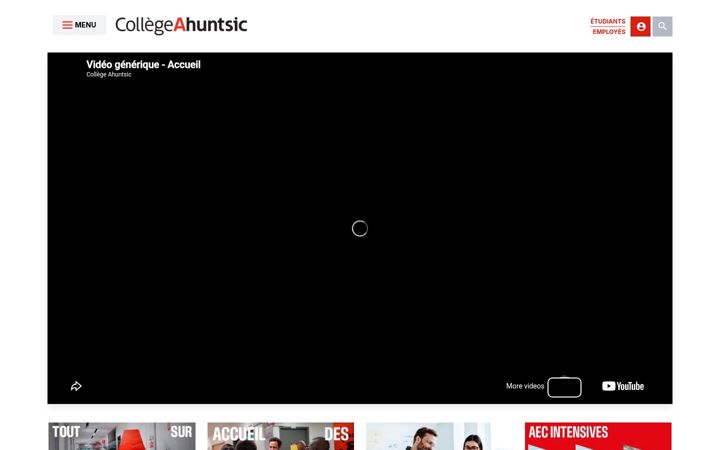The width and height of the screenshot is (720, 450).
Task: Open the AEC INTENSIVES red tile
Action: pyautogui.click(x=598, y=436)
